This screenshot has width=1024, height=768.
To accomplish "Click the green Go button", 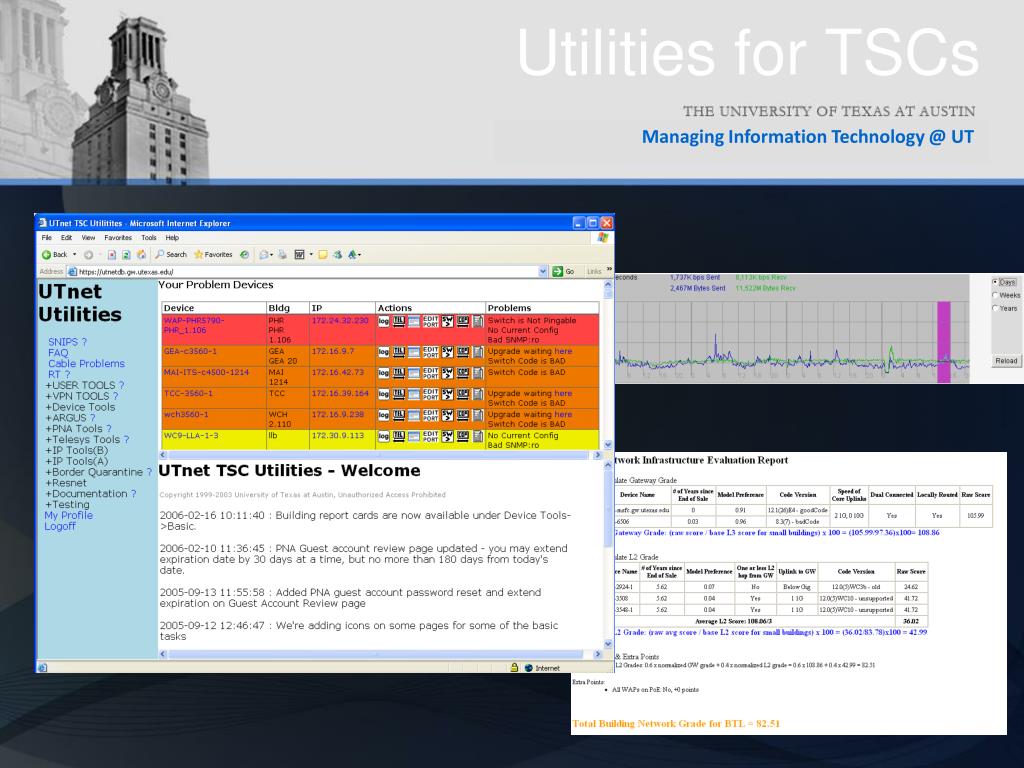I will click(564, 272).
